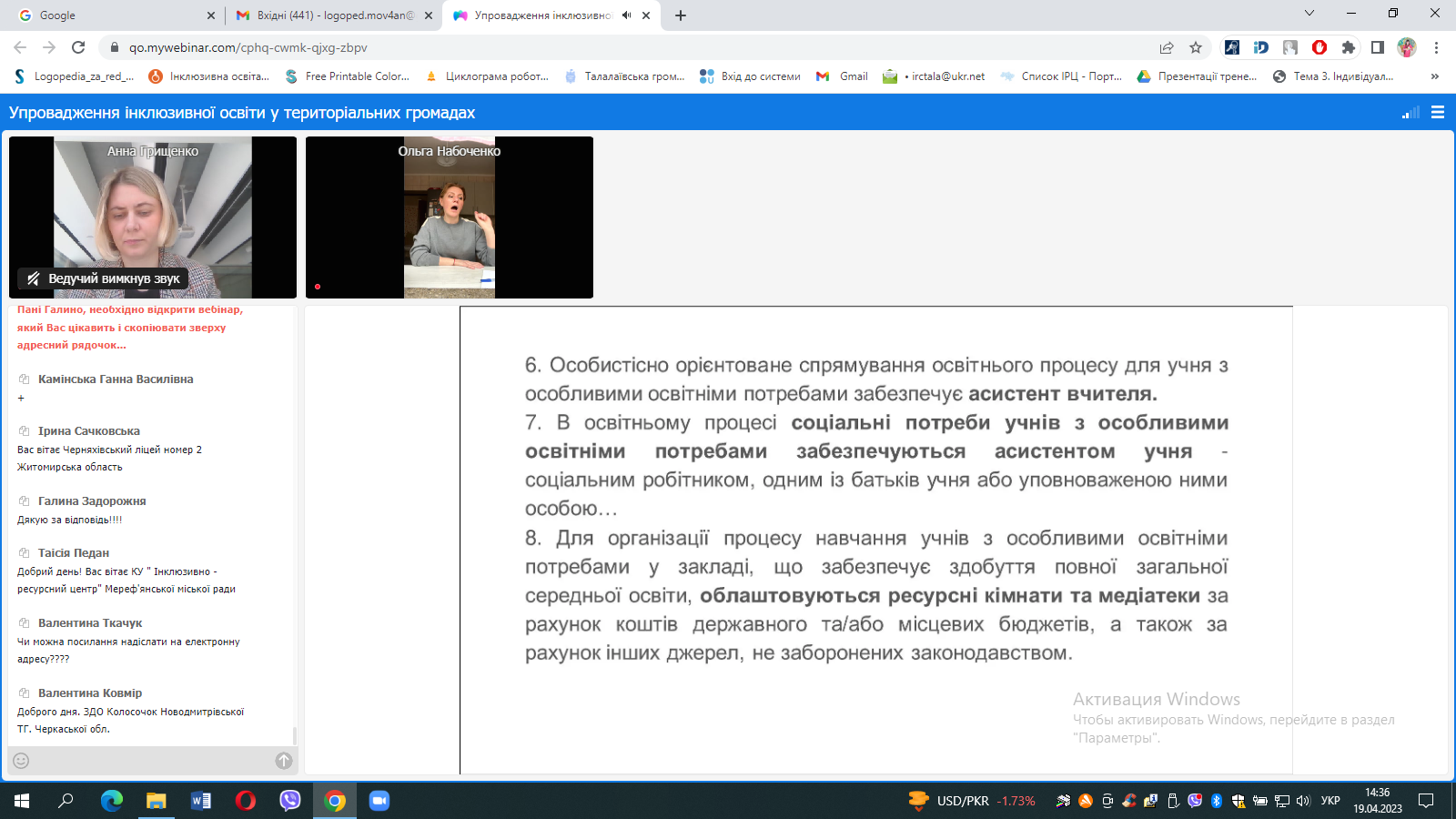The width and height of the screenshot is (1456, 819).
Task: Toggle the browser side panel icon
Action: [1378, 47]
